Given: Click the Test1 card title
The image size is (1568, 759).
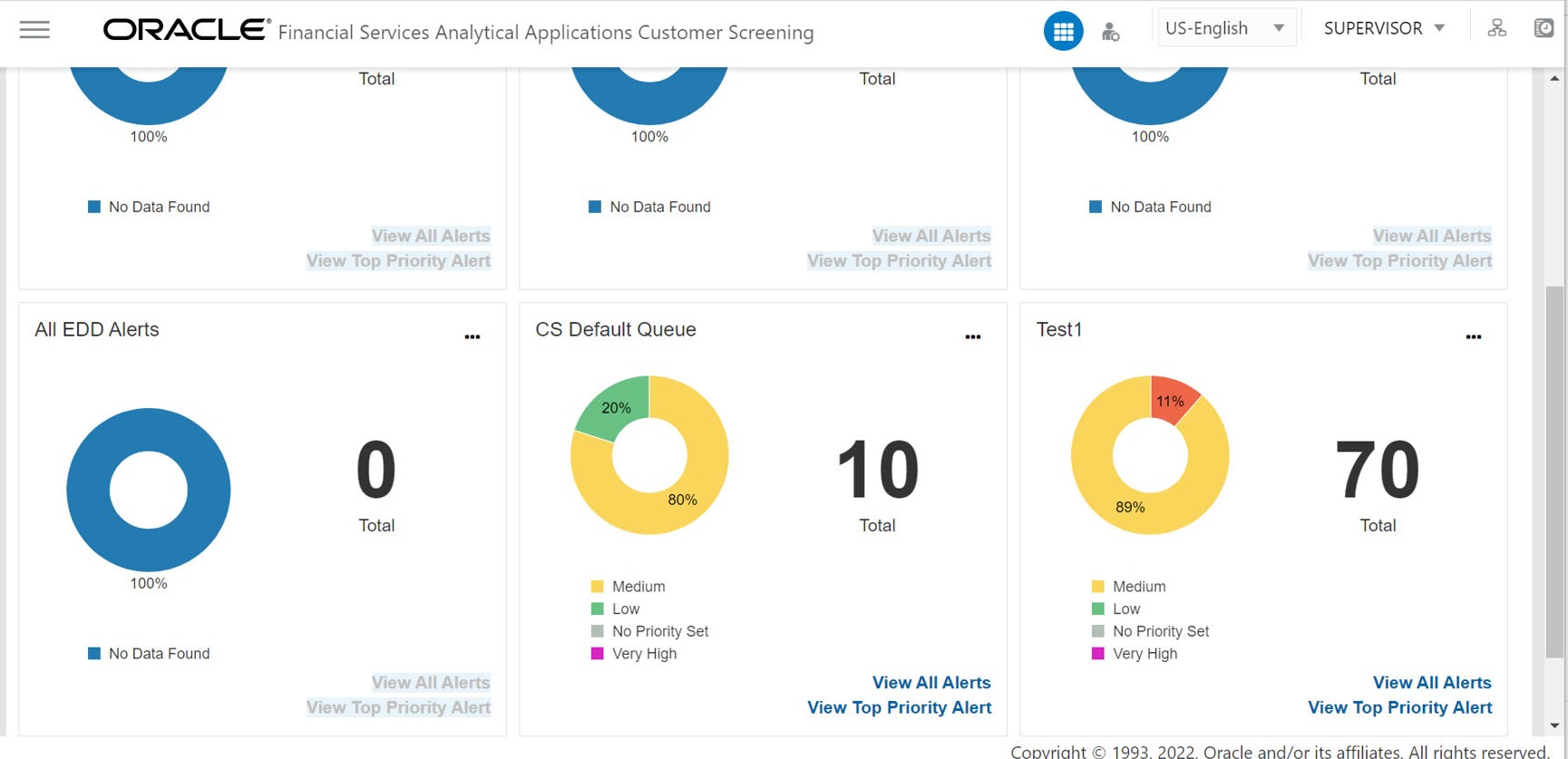Looking at the screenshot, I should tap(1059, 330).
